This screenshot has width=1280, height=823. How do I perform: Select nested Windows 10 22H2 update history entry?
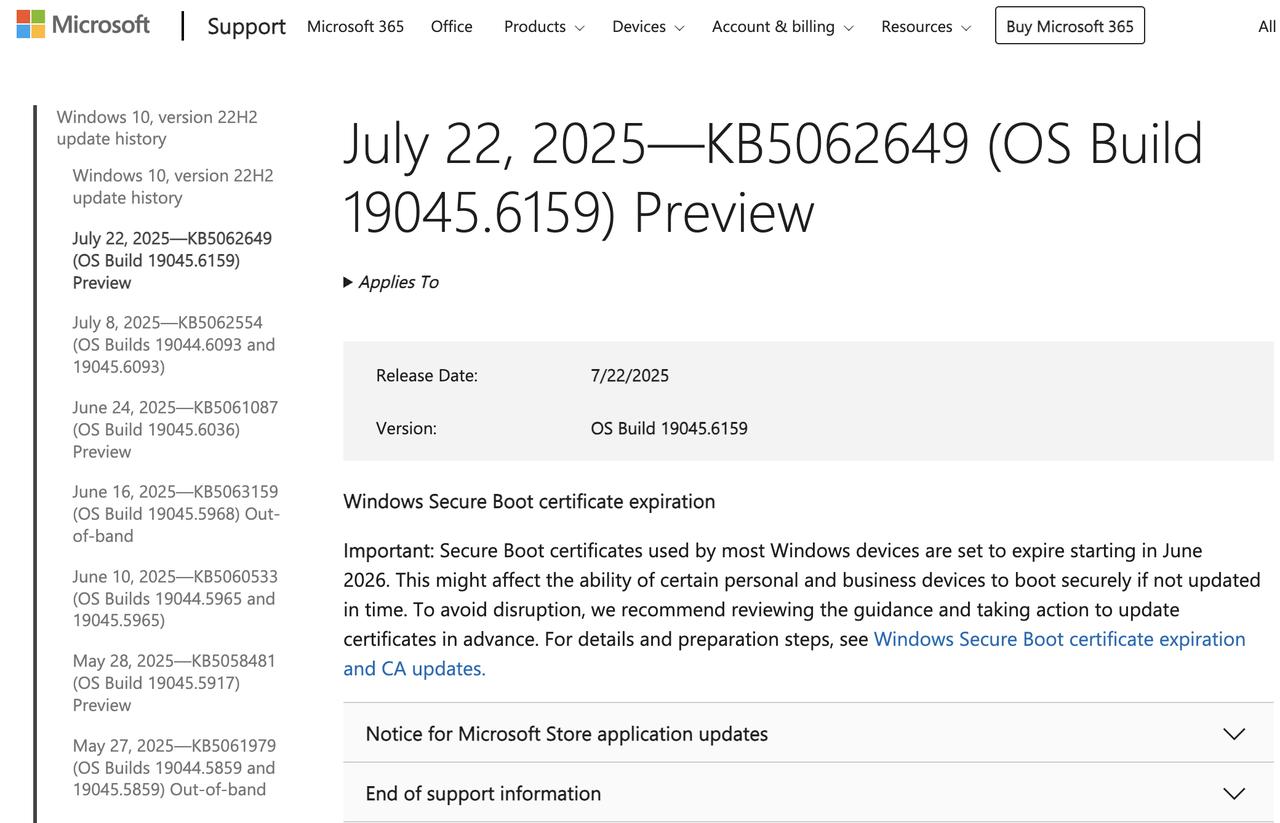click(x=173, y=186)
